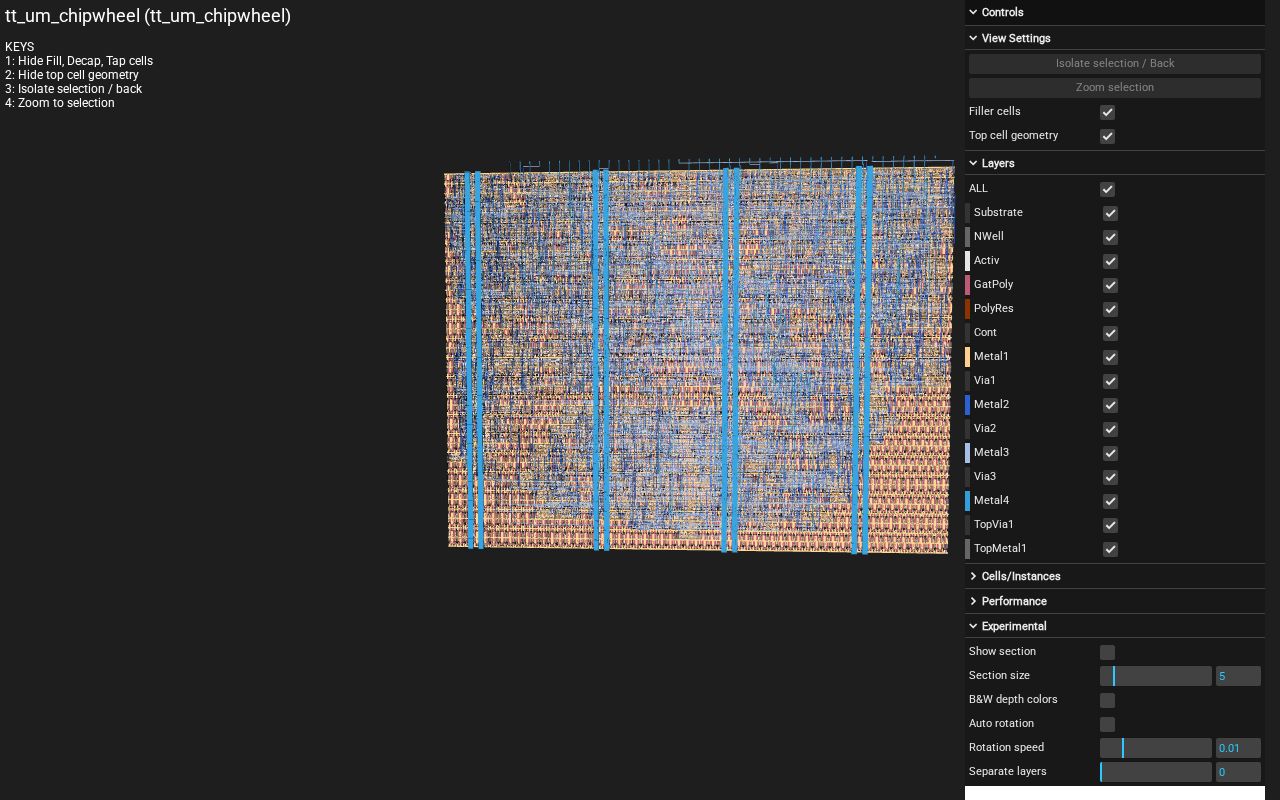
Task: Hide the TopVia1 layer
Action: (1110, 525)
